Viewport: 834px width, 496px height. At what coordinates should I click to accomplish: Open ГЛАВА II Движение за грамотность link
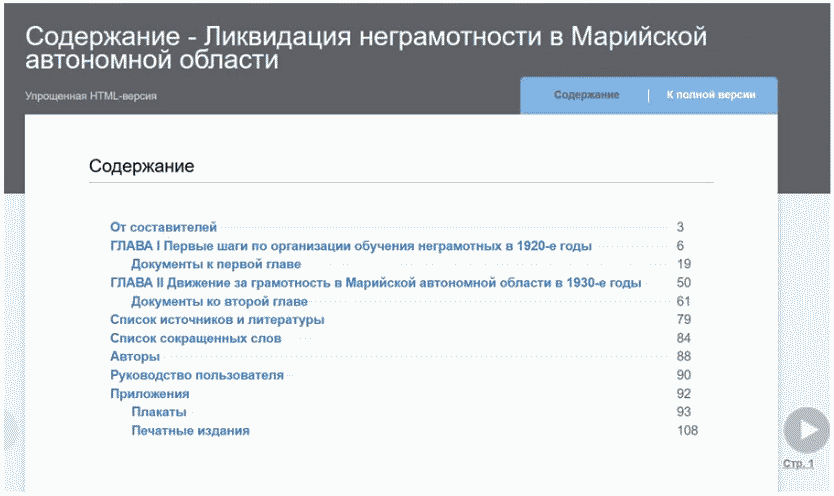tap(375, 283)
